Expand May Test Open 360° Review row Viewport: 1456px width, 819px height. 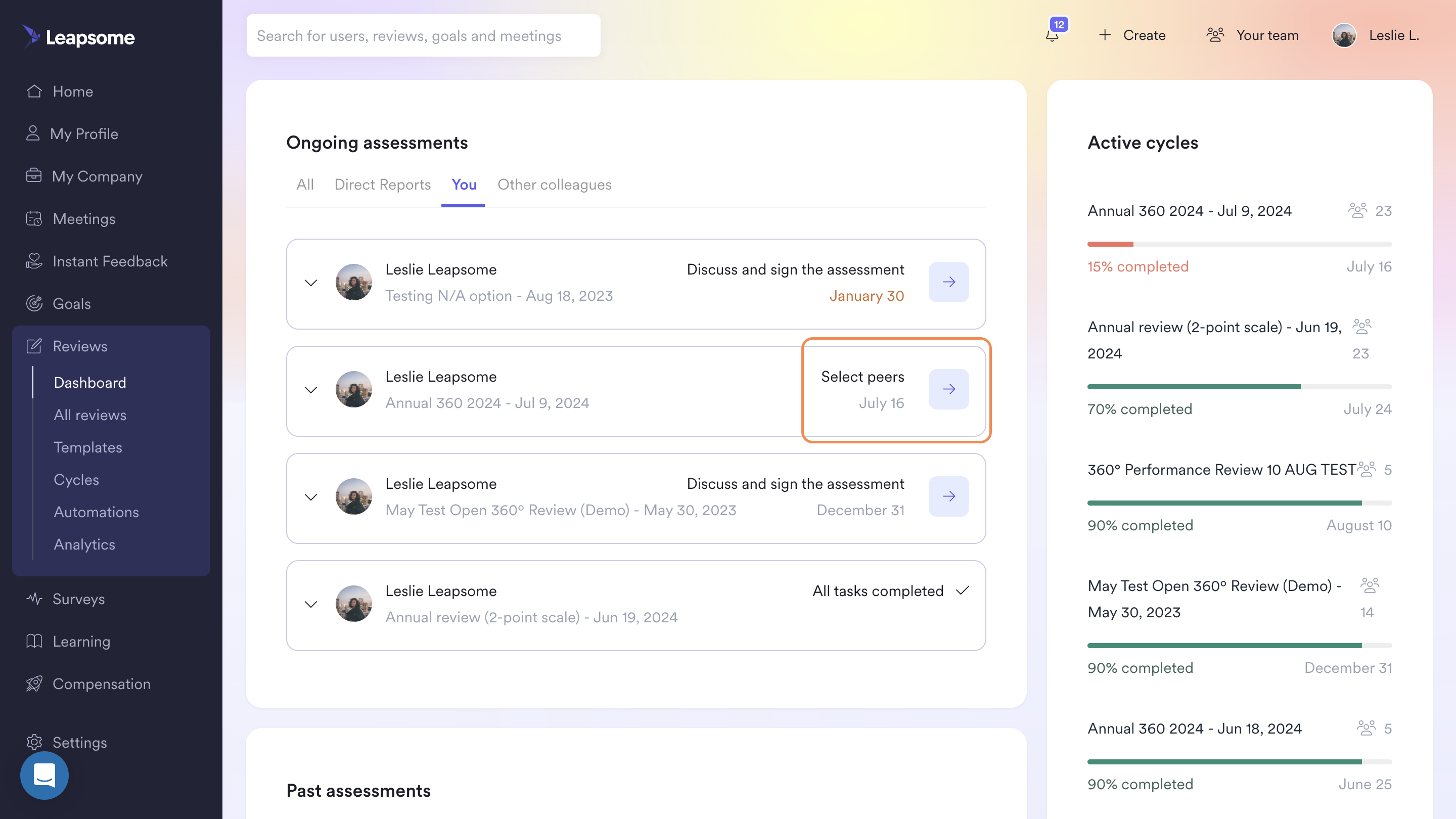pyautogui.click(x=311, y=497)
